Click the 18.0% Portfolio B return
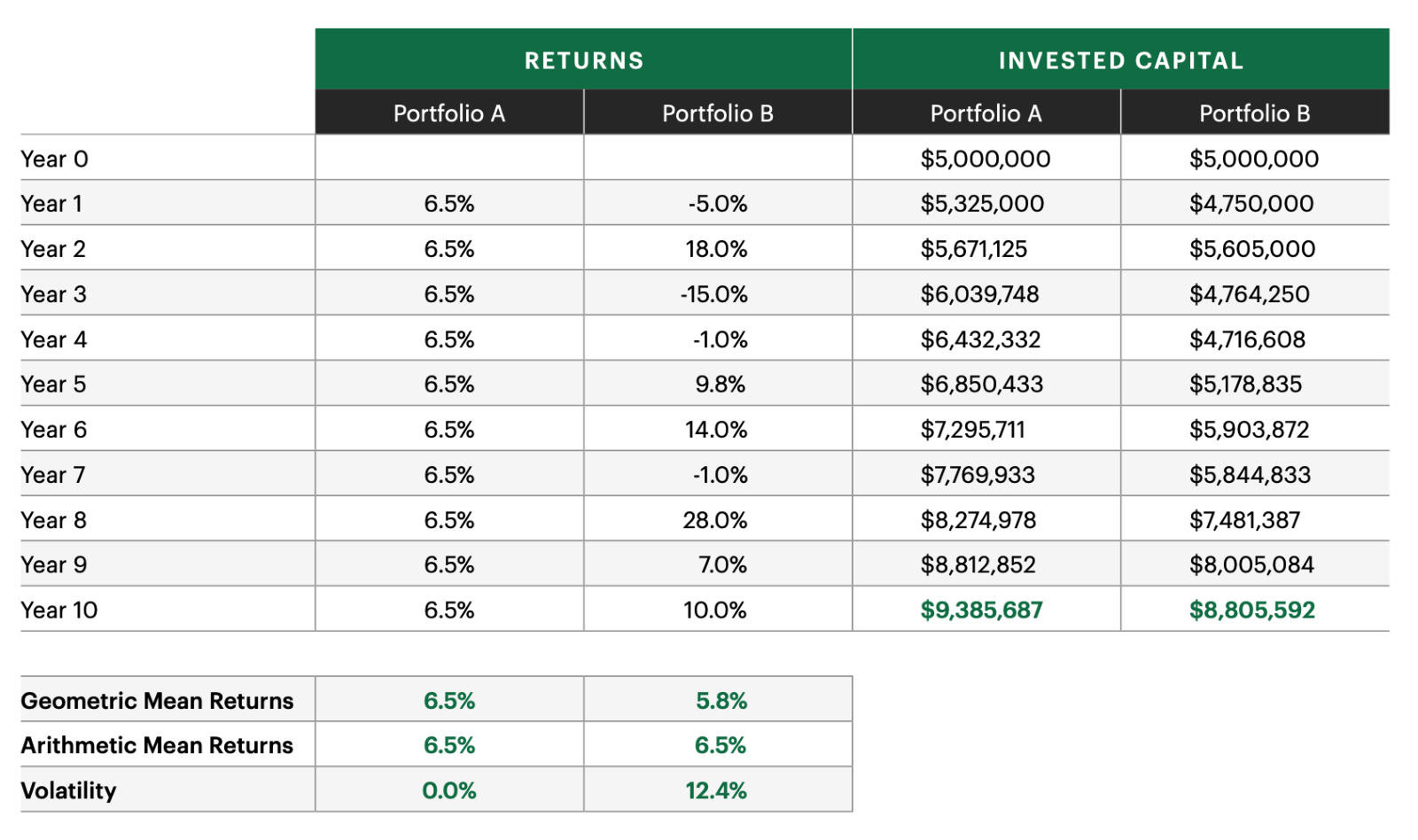The width and height of the screenshot is (1418, 840). point(716,249)
